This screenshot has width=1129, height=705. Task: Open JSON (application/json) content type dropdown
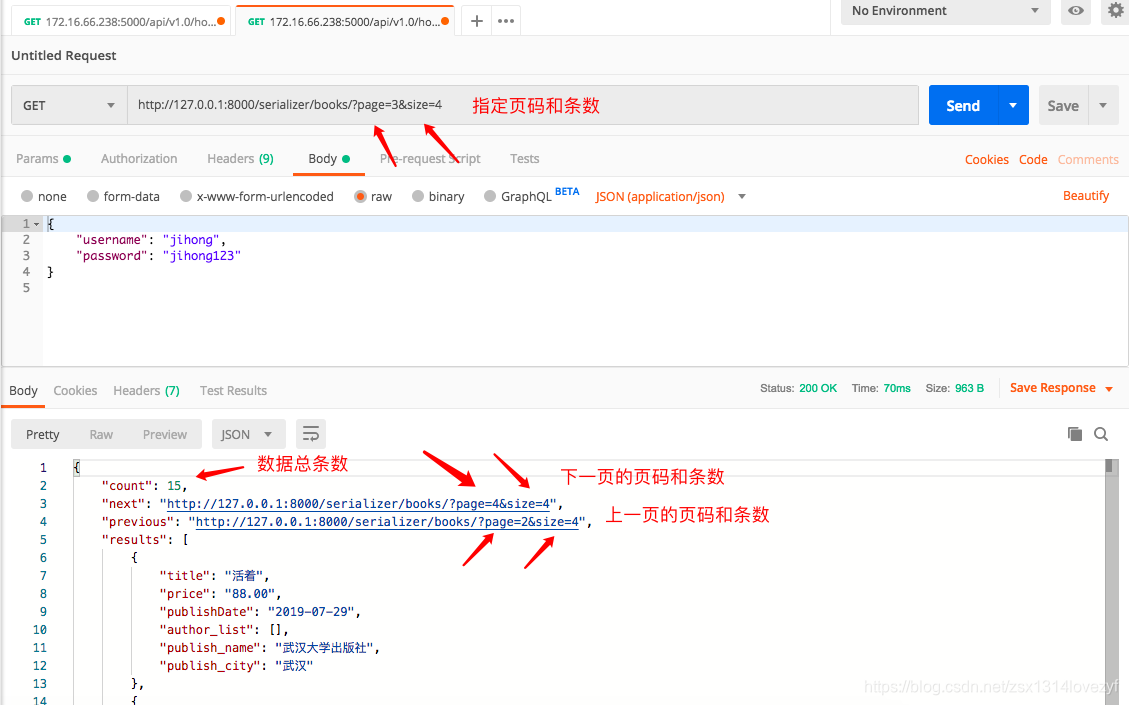tap(670, 197)
